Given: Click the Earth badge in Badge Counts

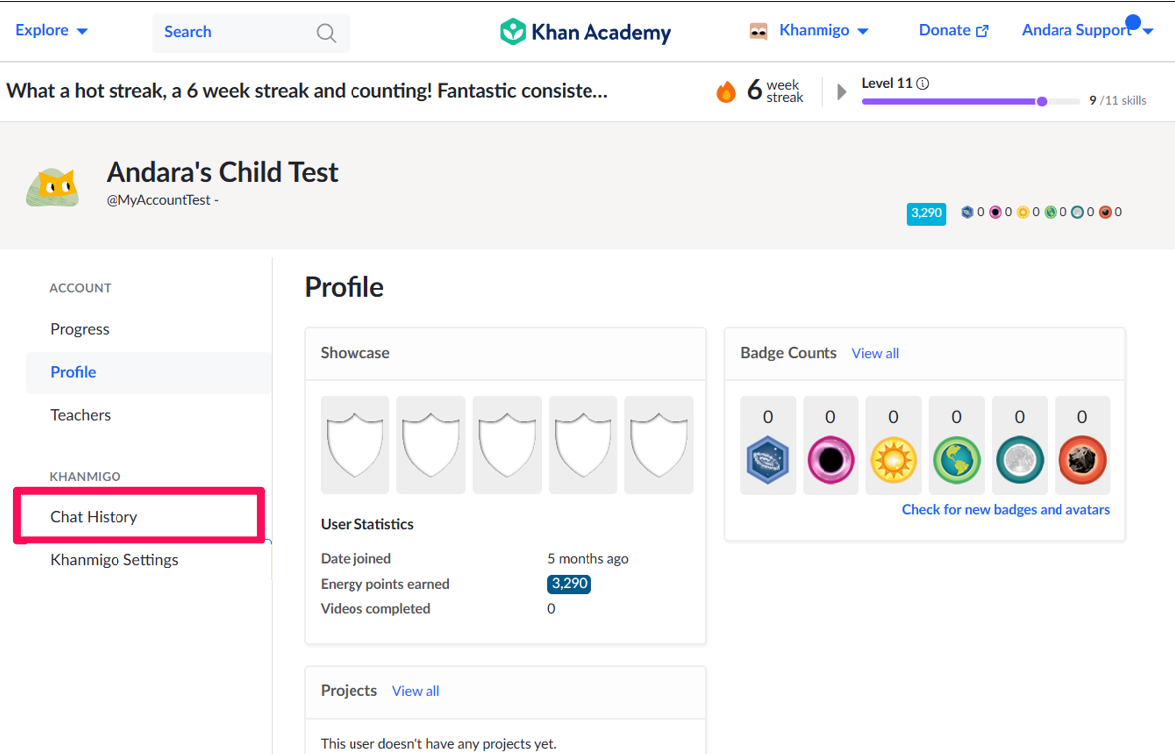Looking at the screenshot, I should point(957,459).
